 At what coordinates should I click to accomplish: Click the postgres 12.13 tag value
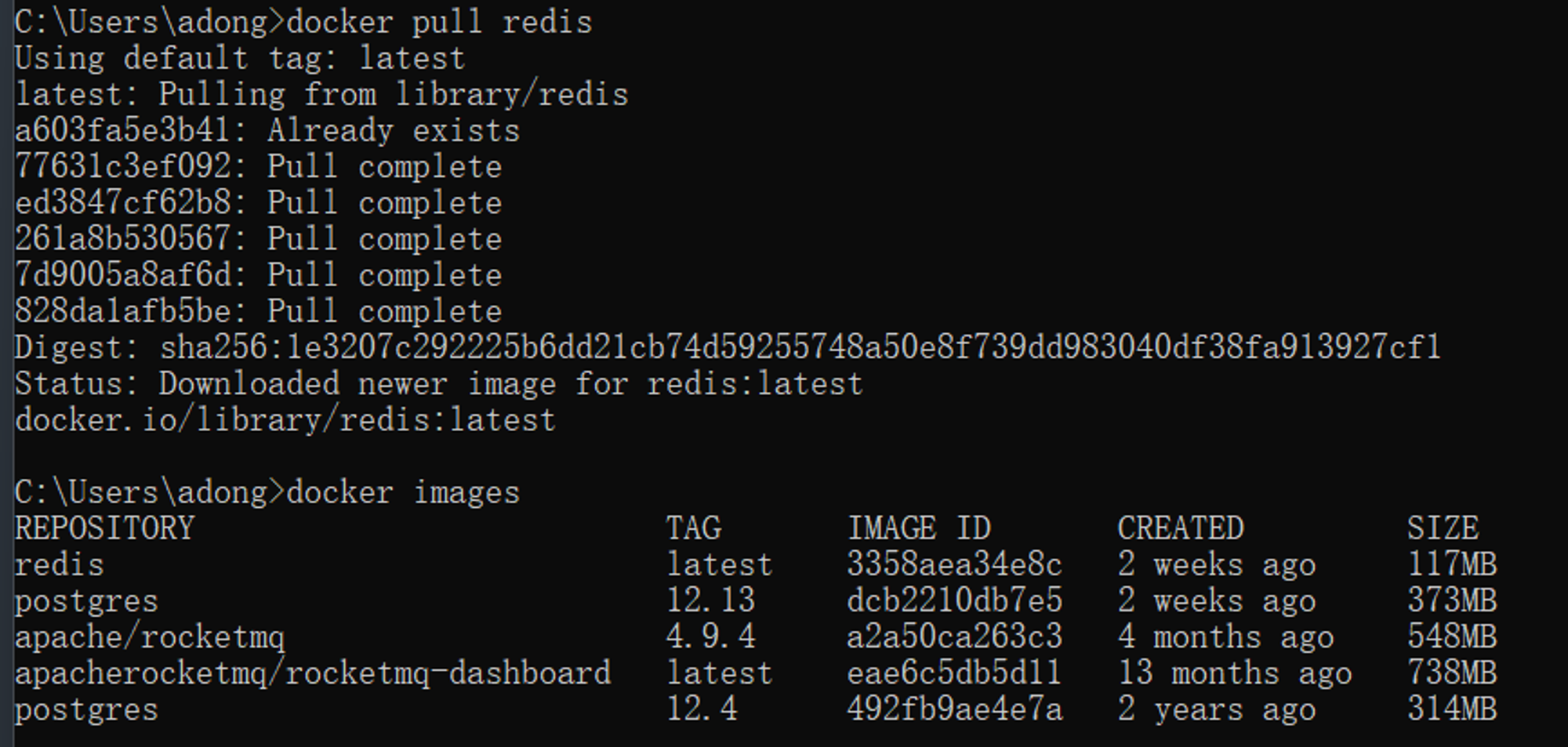[x=711, y=601]
